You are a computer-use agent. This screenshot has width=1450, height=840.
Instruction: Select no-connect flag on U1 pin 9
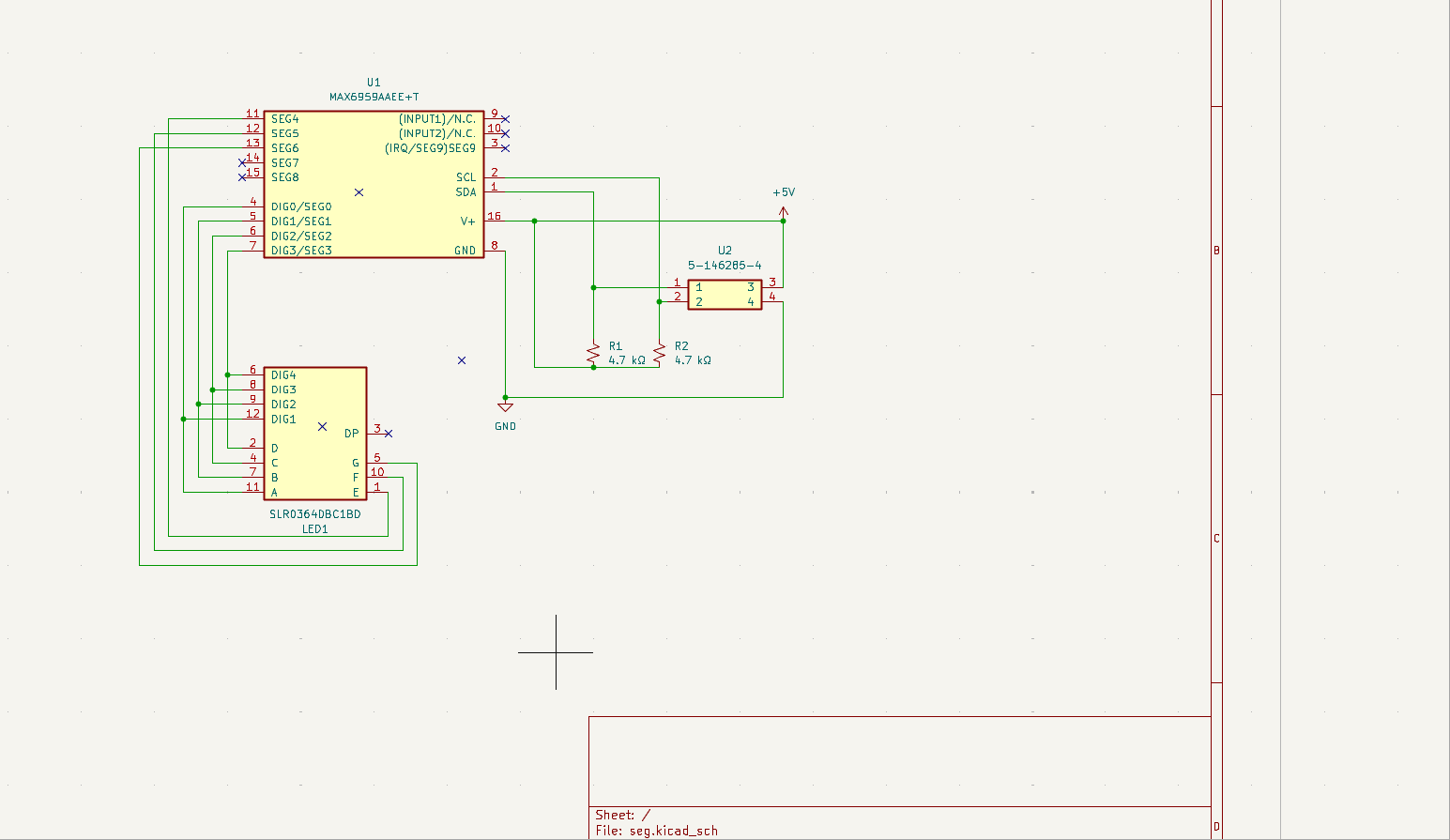(x=506, y=119)
